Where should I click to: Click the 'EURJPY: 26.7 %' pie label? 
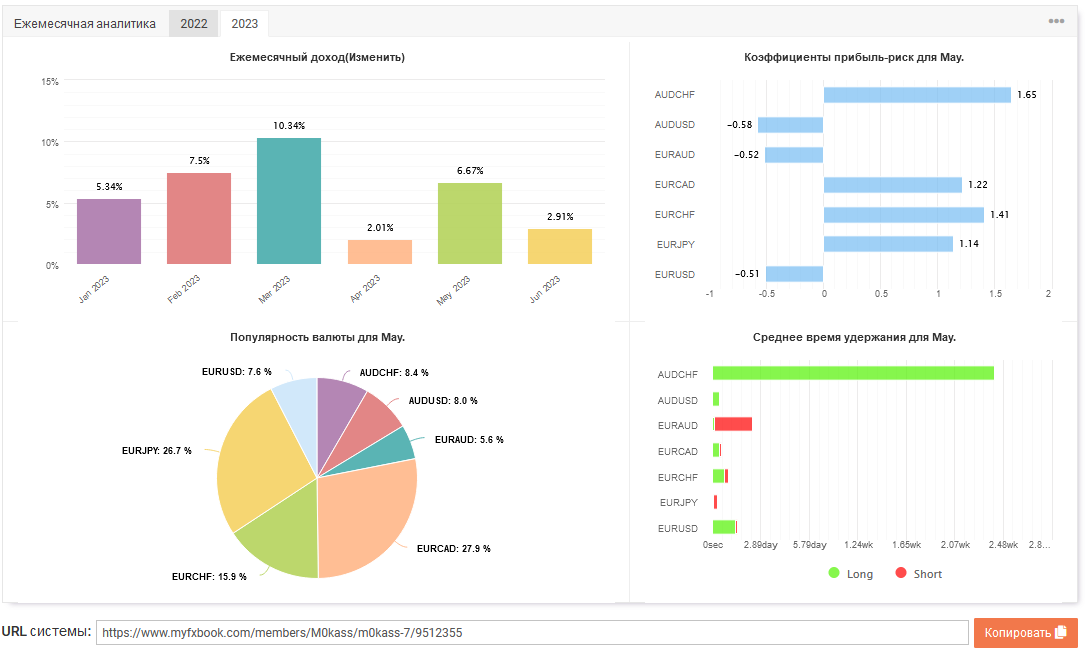point(157,451)
